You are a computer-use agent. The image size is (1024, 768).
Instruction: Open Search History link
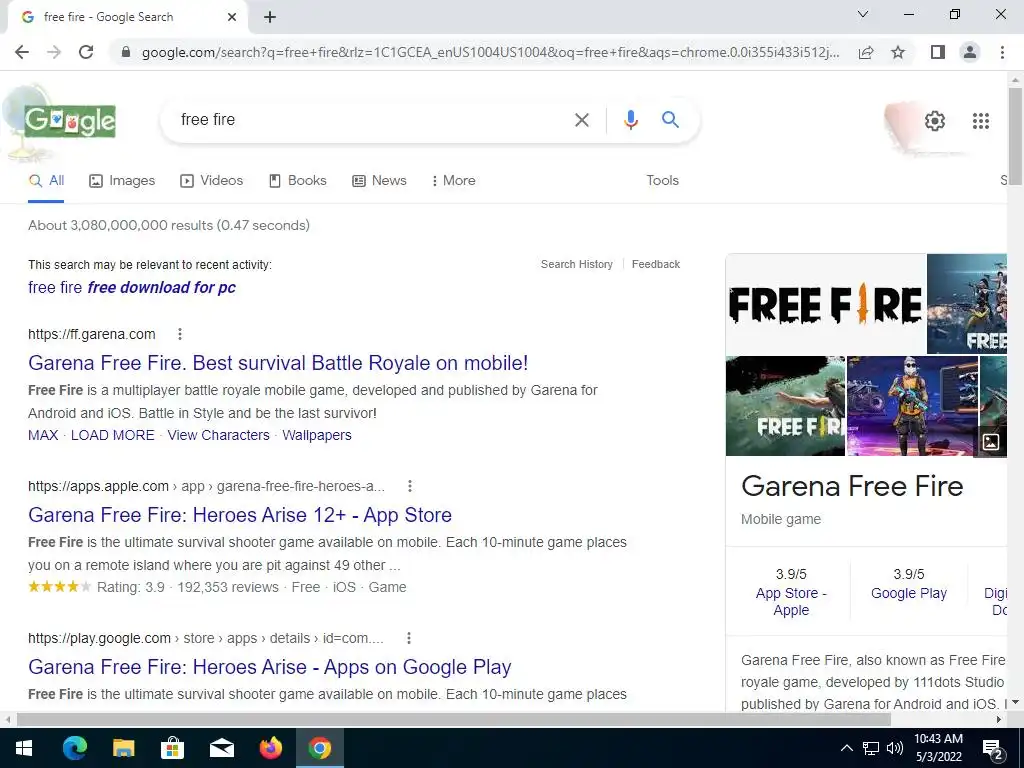pyautogui.click(x=577, y=264)
